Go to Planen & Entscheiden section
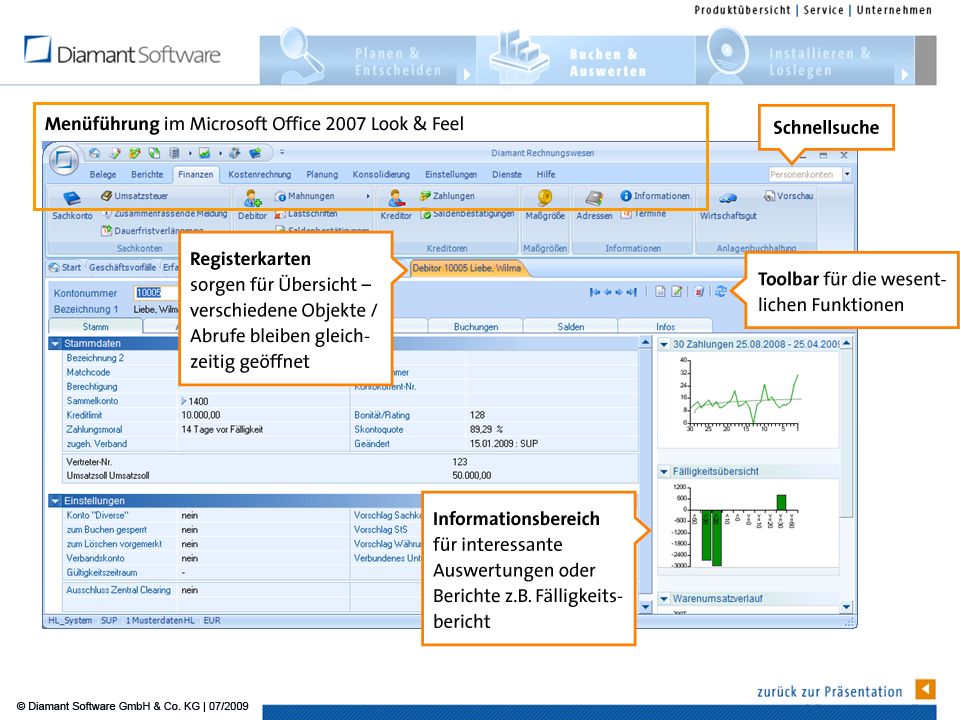 pos(368,60)
